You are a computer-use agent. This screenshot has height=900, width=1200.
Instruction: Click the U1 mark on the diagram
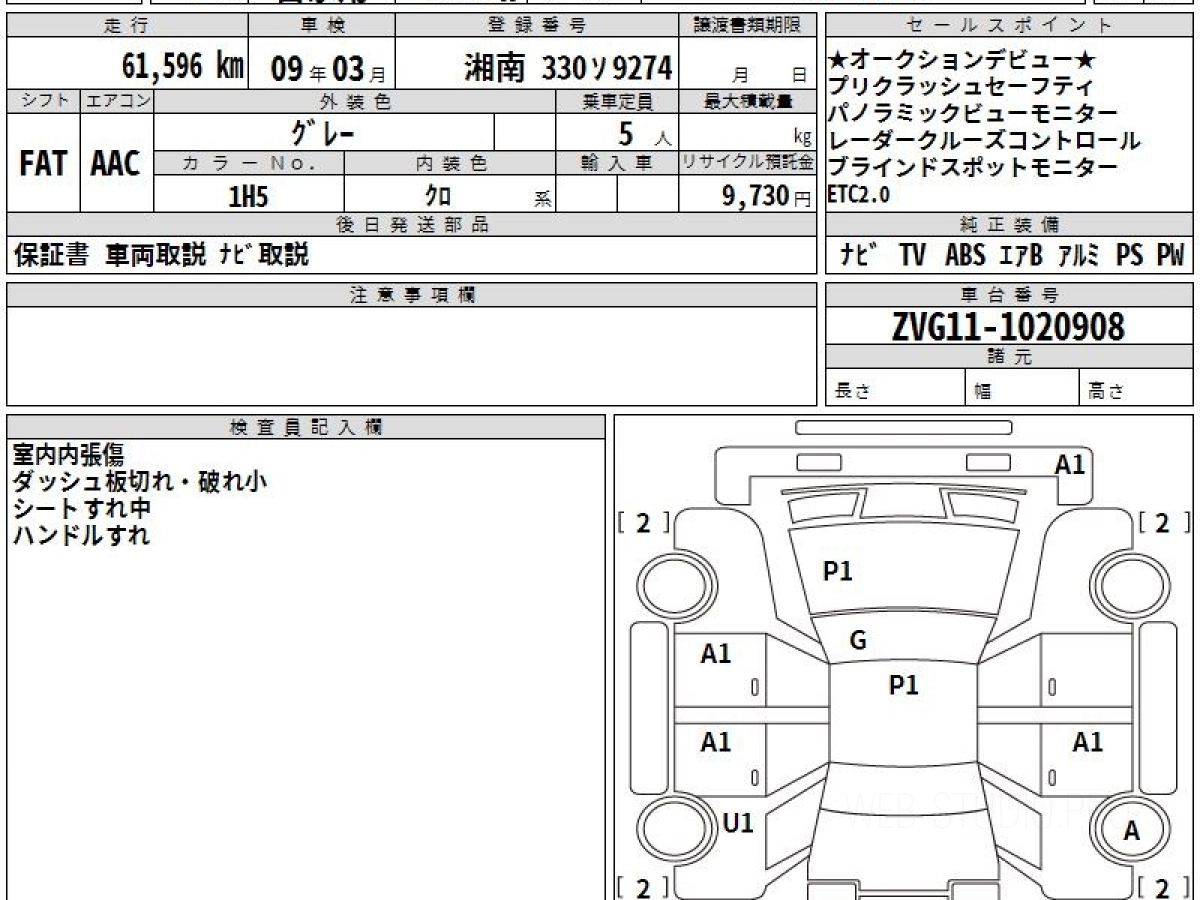tap(738, 823)
